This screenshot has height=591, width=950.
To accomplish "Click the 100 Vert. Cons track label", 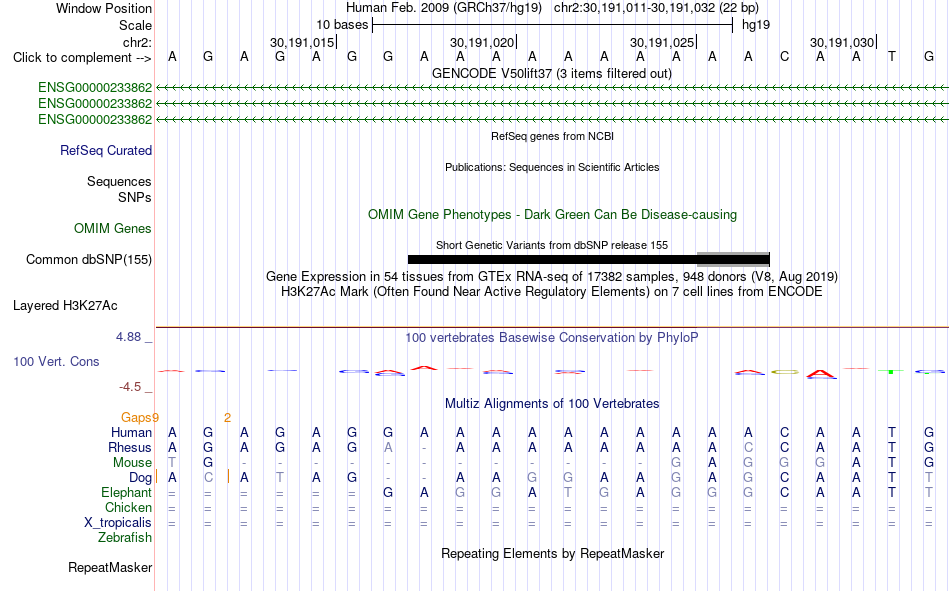I will 56,361.
